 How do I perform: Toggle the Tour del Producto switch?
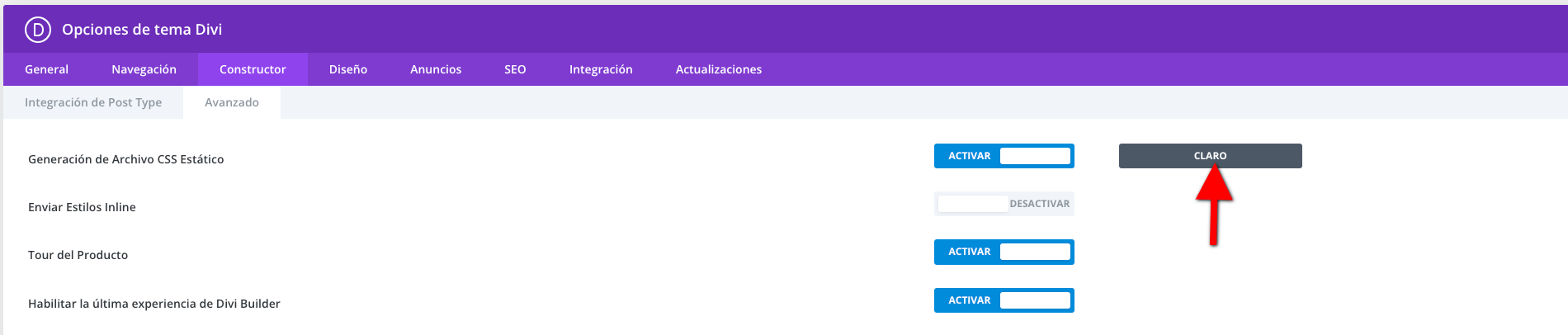coord(1004,252)
